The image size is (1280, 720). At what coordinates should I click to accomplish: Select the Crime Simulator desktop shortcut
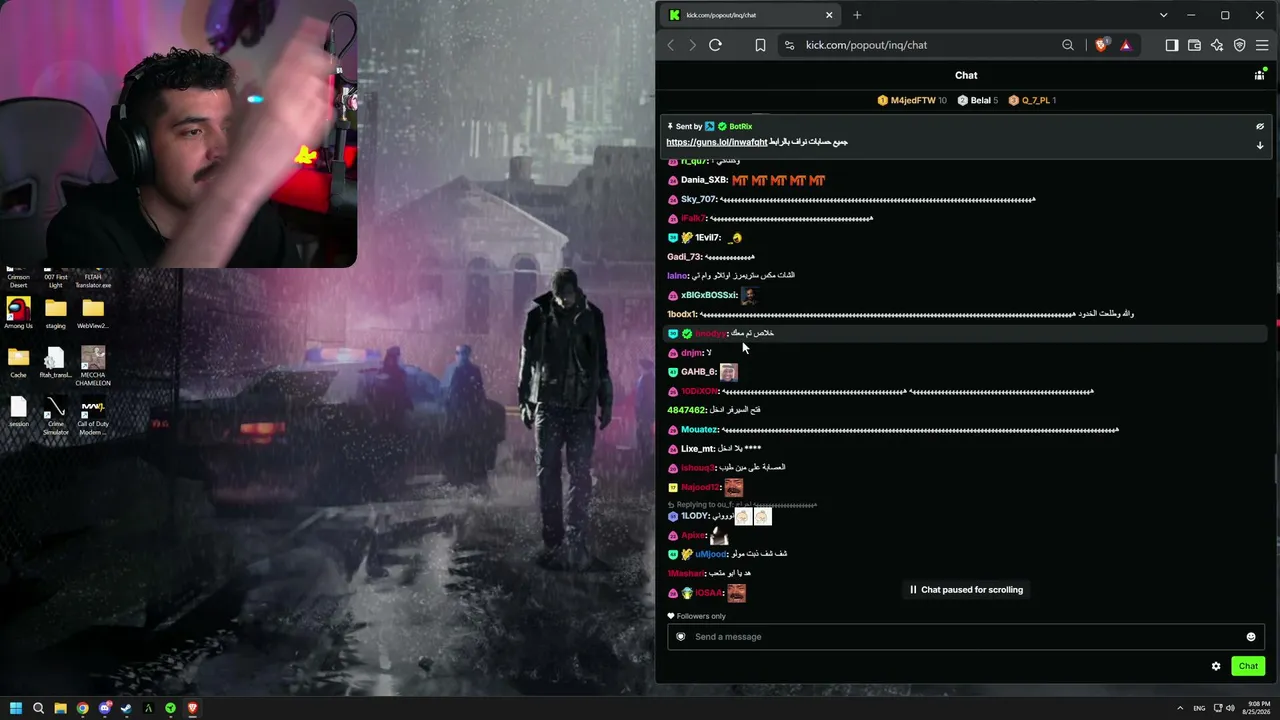[56, 415]
